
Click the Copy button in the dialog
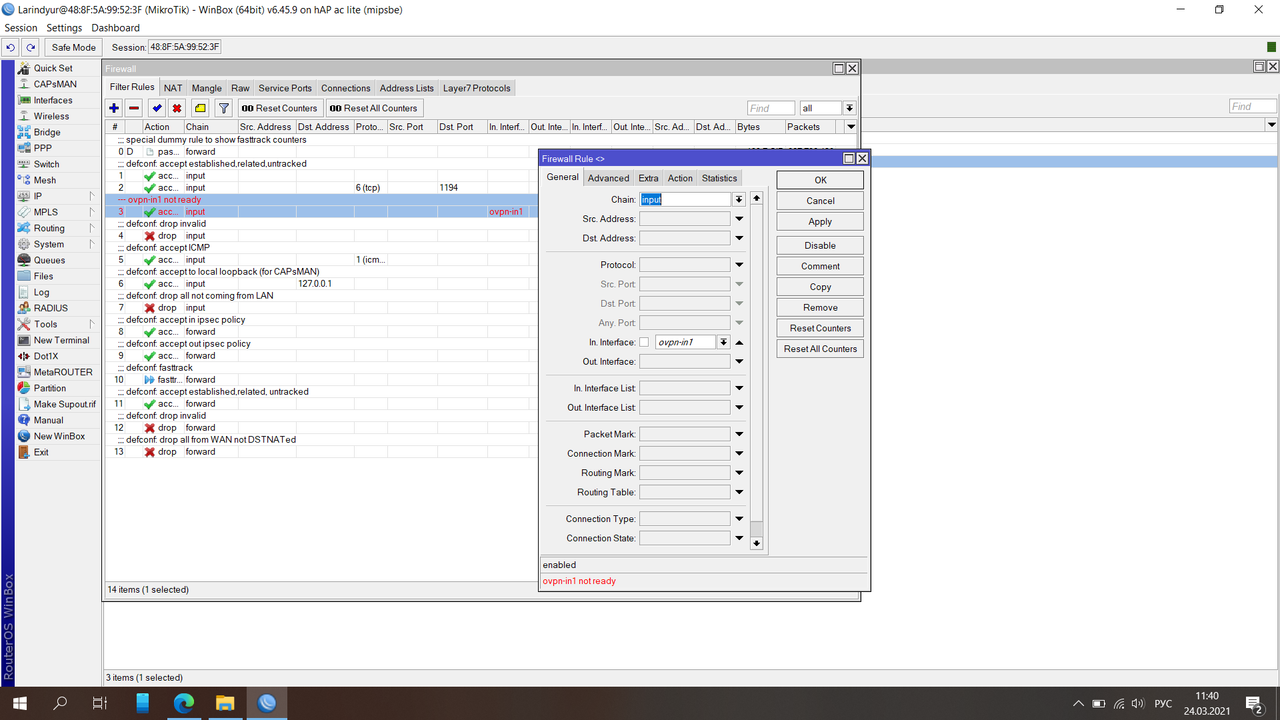click(820, 287)
